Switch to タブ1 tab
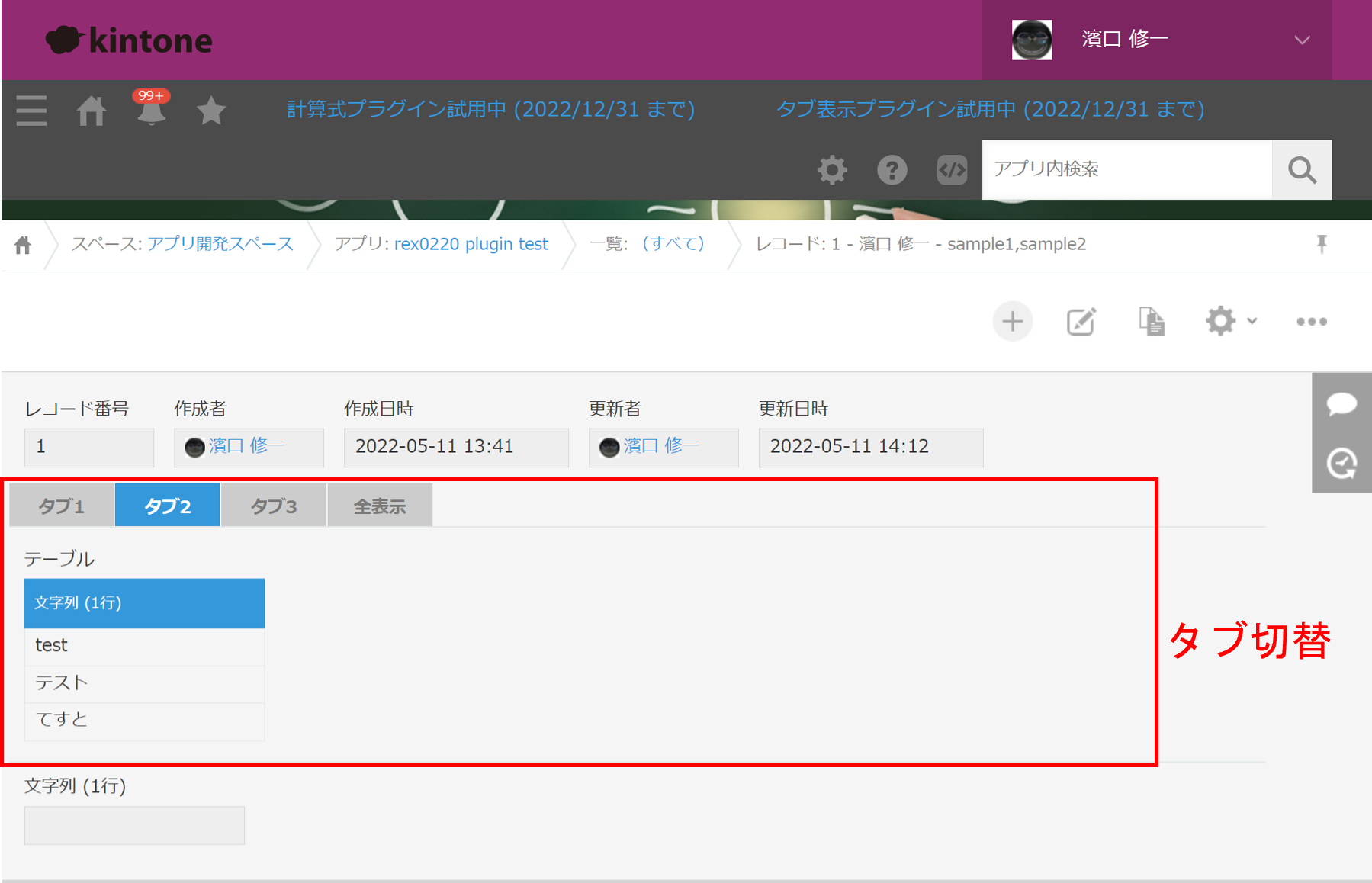1372x883 pixels. [62, 506]
